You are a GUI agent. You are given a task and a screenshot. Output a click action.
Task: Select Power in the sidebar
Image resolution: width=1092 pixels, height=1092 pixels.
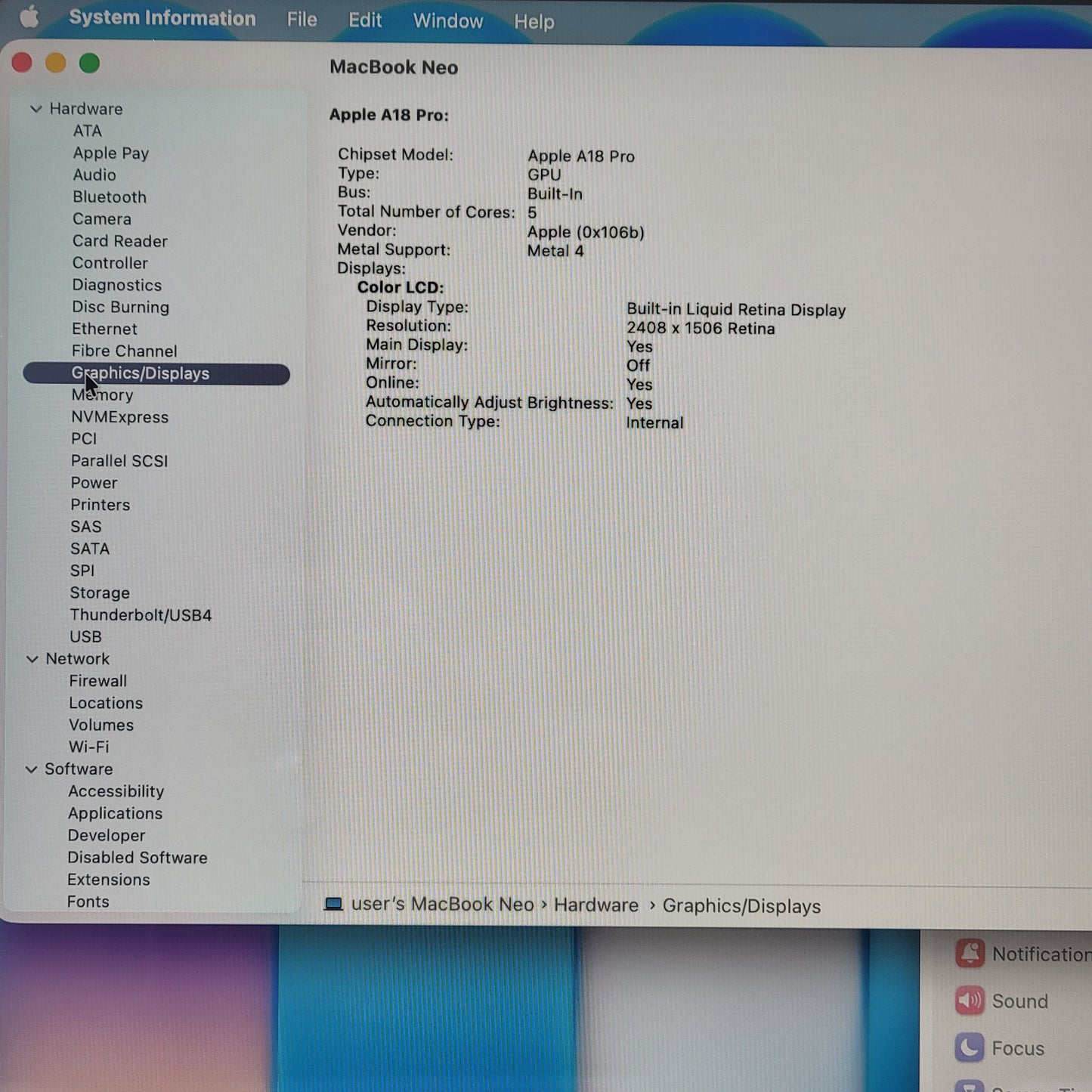point(94,483)
